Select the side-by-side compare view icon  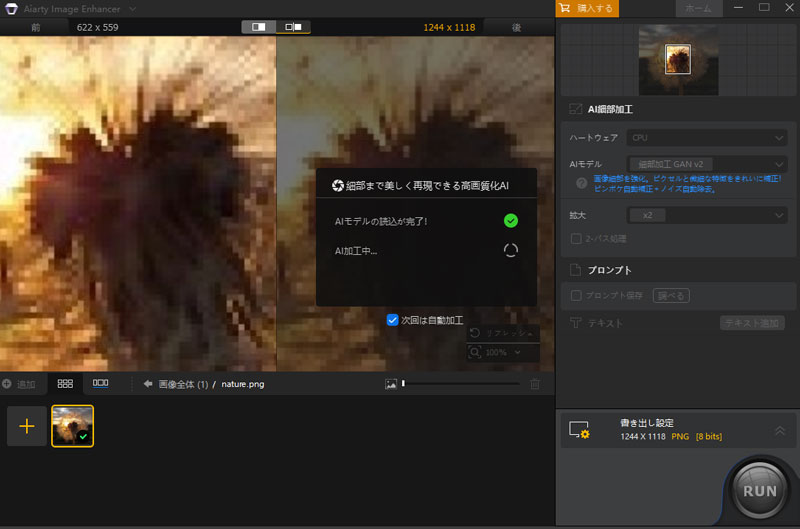pyautogui.click(x=259, y=27)
